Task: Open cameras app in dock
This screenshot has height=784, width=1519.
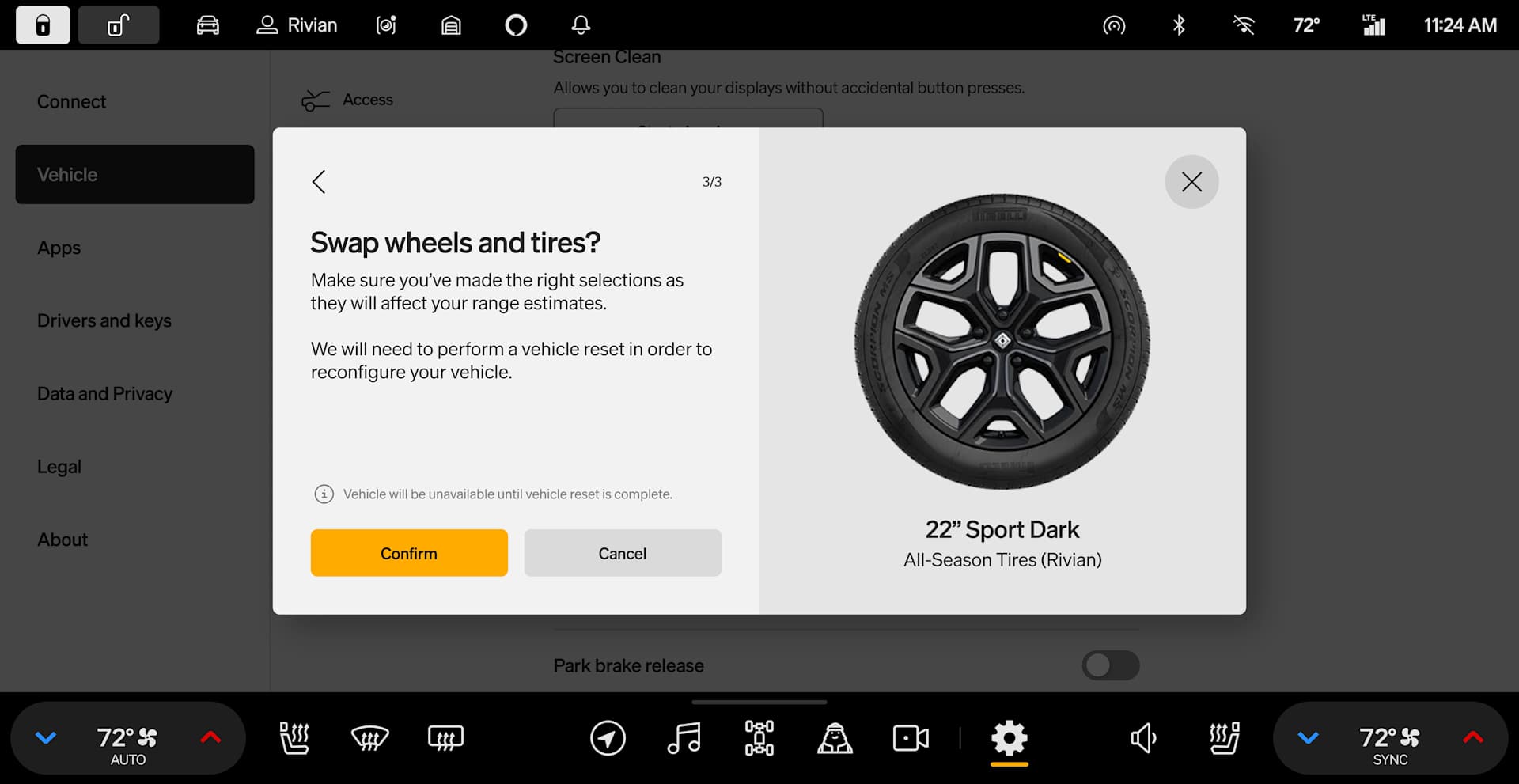Action: [x=911, y=738]
